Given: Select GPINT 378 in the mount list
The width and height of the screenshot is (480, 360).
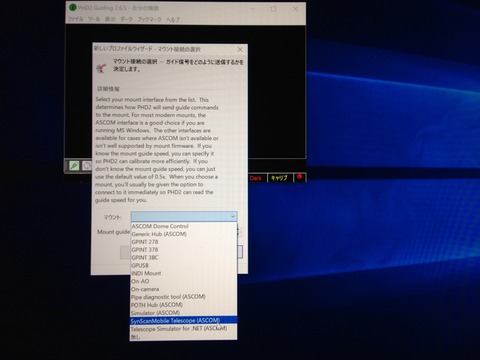Looking at the screenshot, I should click(183, 250).
